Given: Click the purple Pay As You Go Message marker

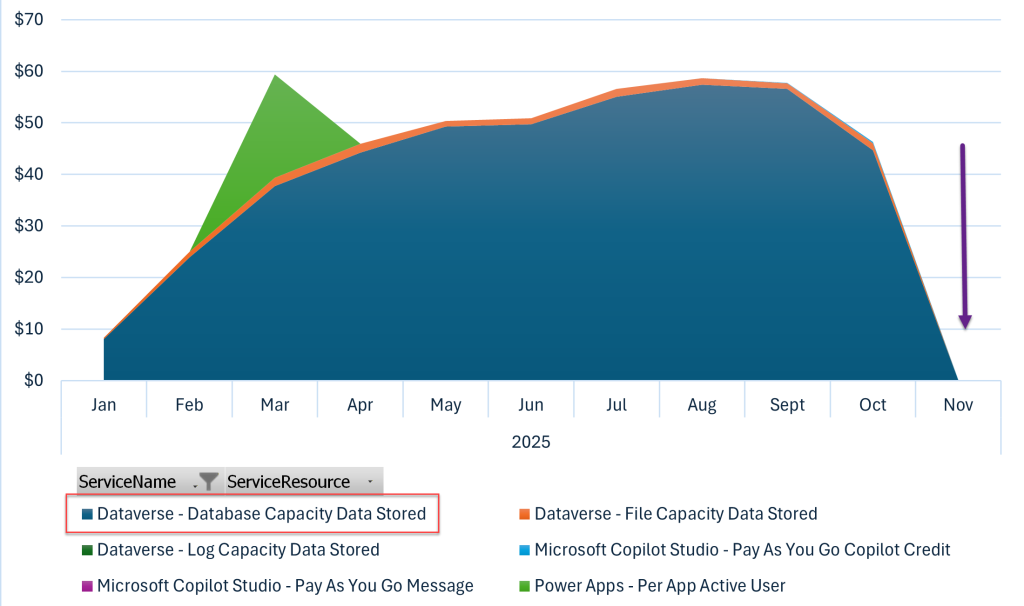Looking at the screenshot, I should tap(87, 587).
